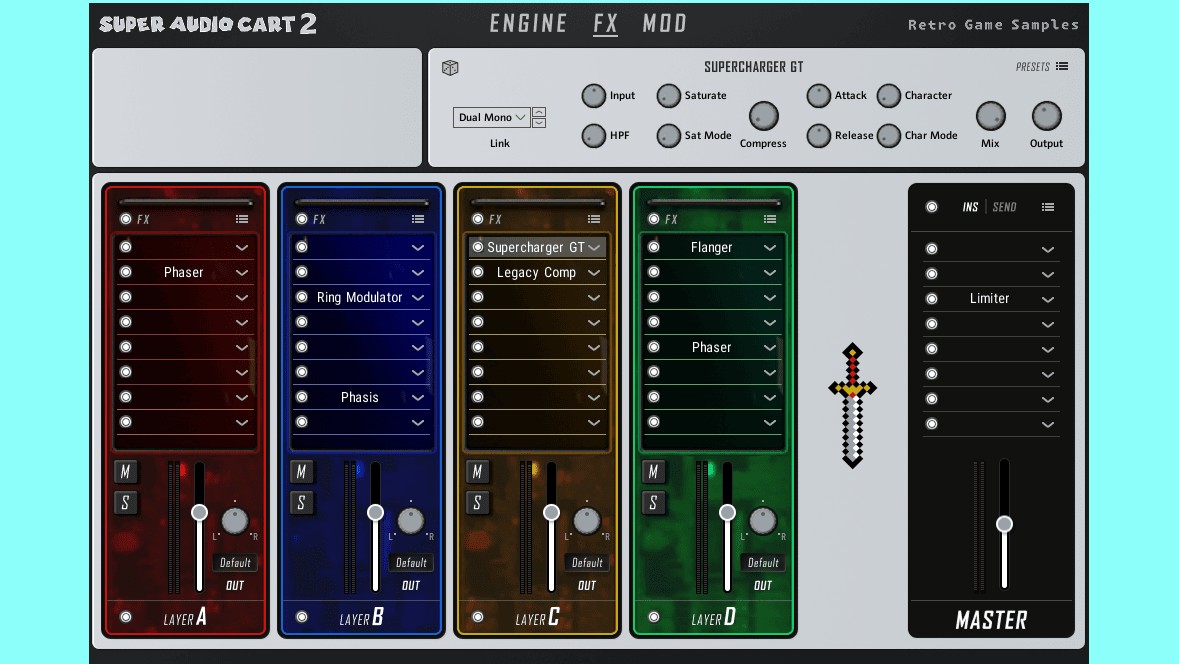Toggle the Limiter effect power on Master

pyautogui.click(x=931, y=299)
